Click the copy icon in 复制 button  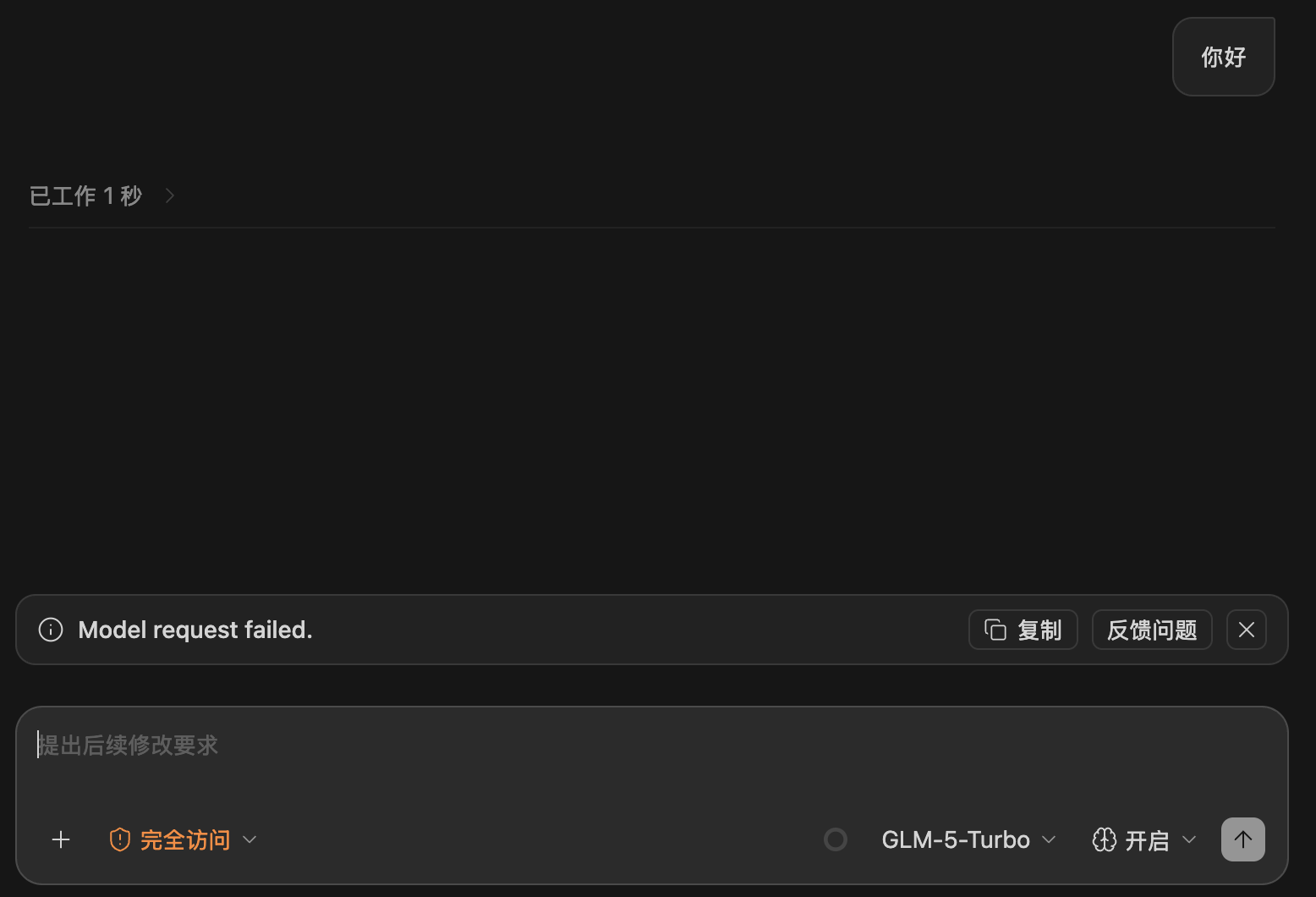995,630
